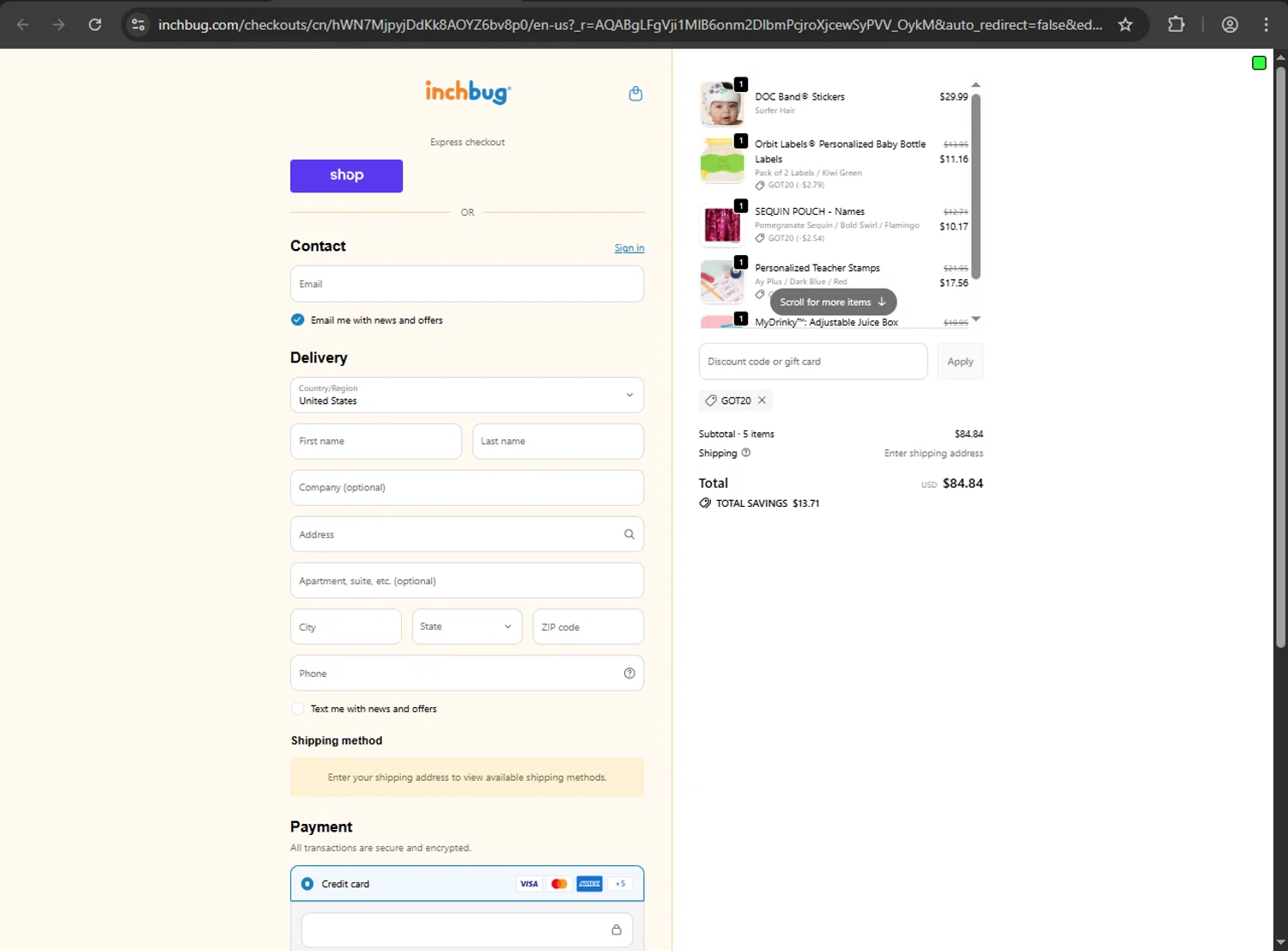Viewport: 1288px width, 951px height.
Task: Focus the Apartment, suite field
Action: coord(467,581)
